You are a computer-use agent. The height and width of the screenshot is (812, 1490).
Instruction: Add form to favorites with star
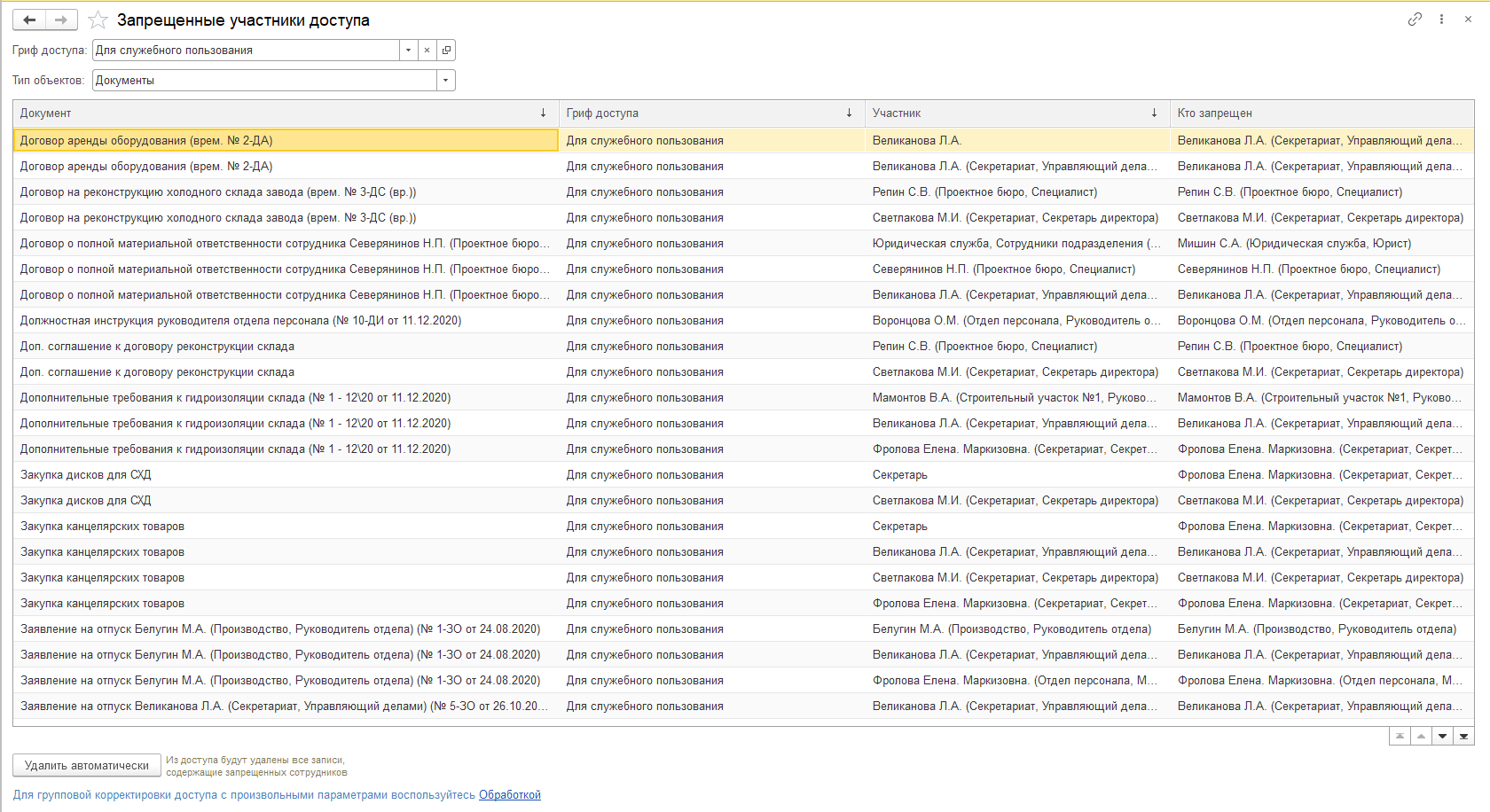pyautogui.click(x=98, y=20)
